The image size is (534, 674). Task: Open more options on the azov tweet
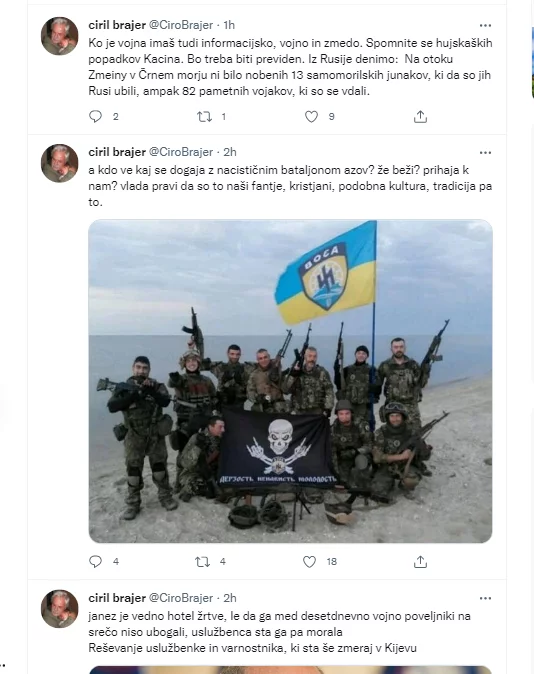[x=485, y=153]
